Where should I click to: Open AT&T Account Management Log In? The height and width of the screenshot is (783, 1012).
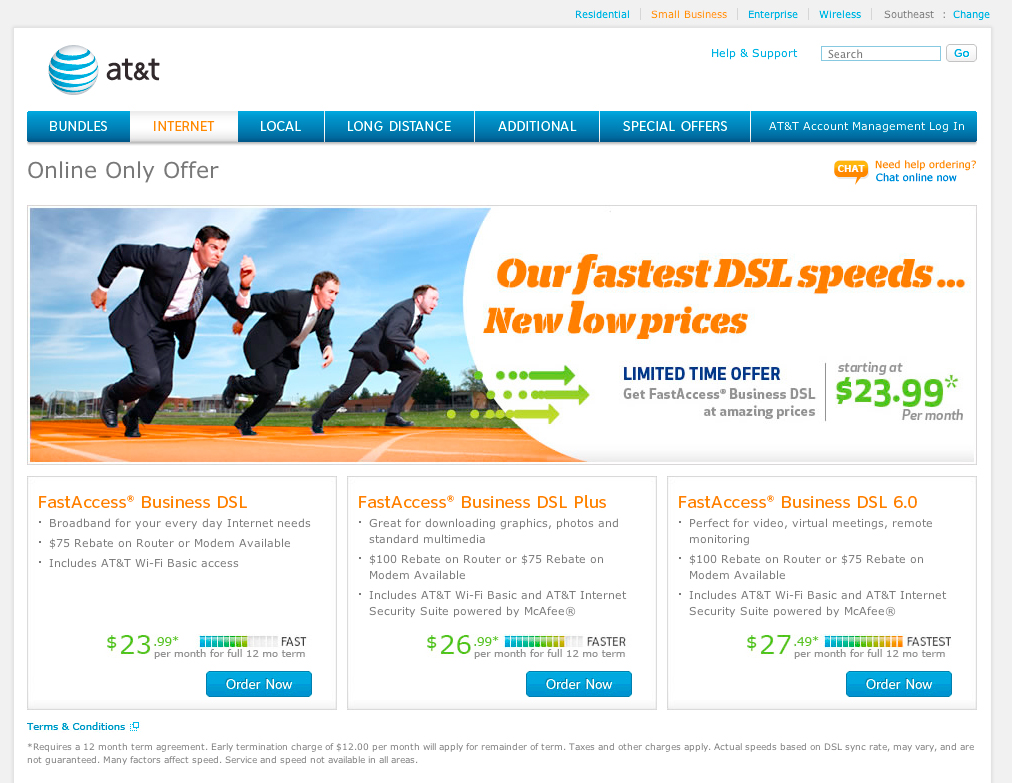click(866, 126)
